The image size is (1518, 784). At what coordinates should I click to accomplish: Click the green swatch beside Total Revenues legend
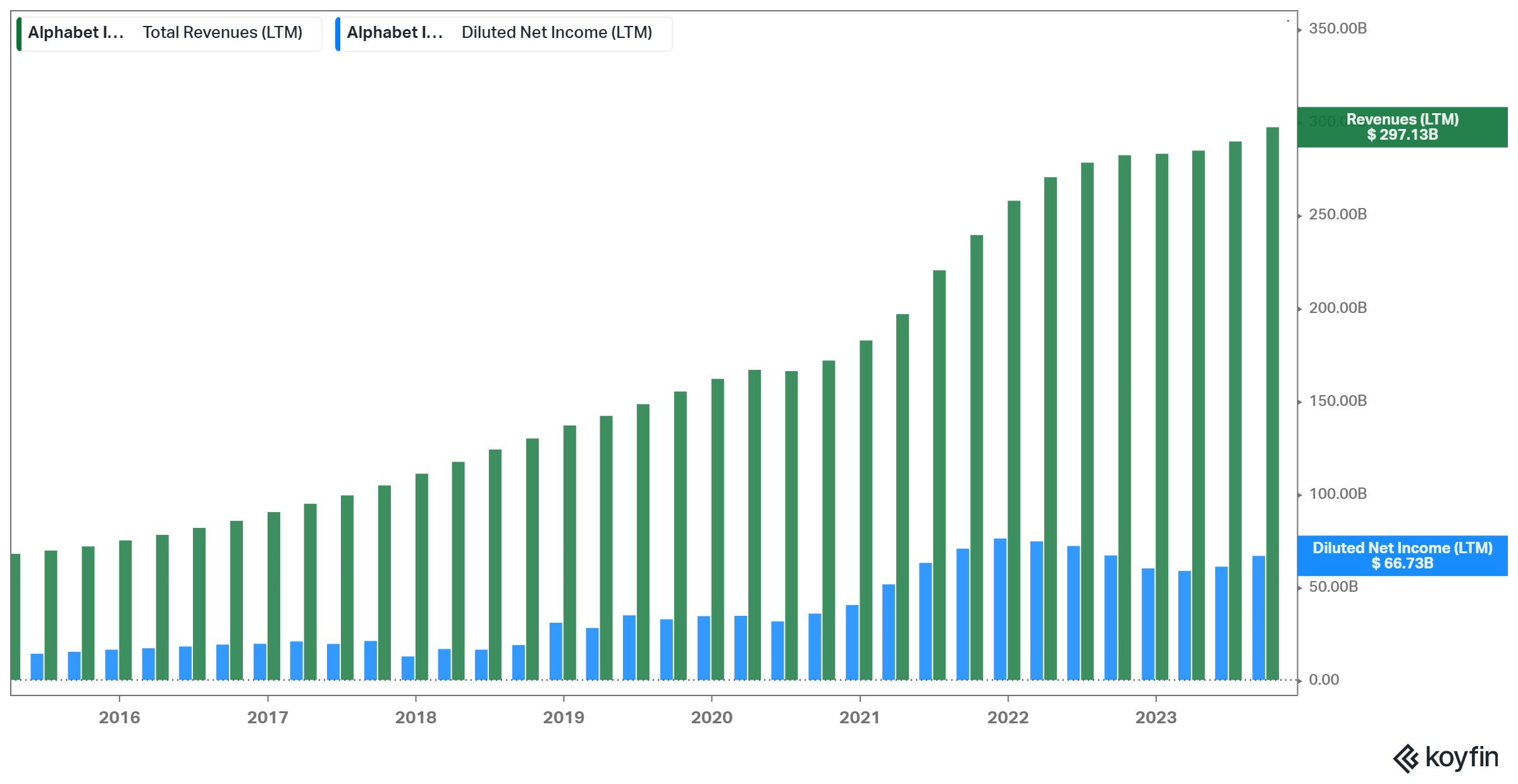[x=19, y=34]
